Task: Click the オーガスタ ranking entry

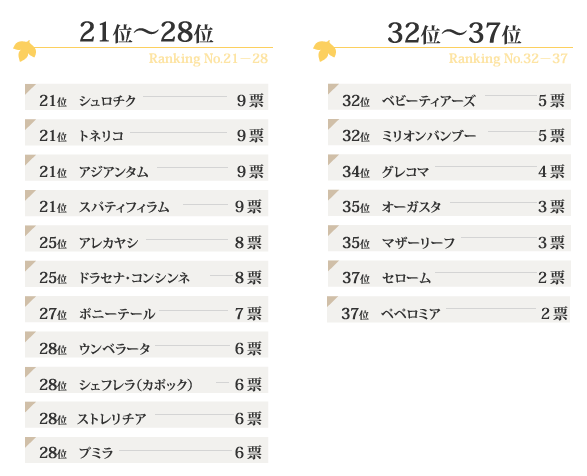Action: (449, 203)
